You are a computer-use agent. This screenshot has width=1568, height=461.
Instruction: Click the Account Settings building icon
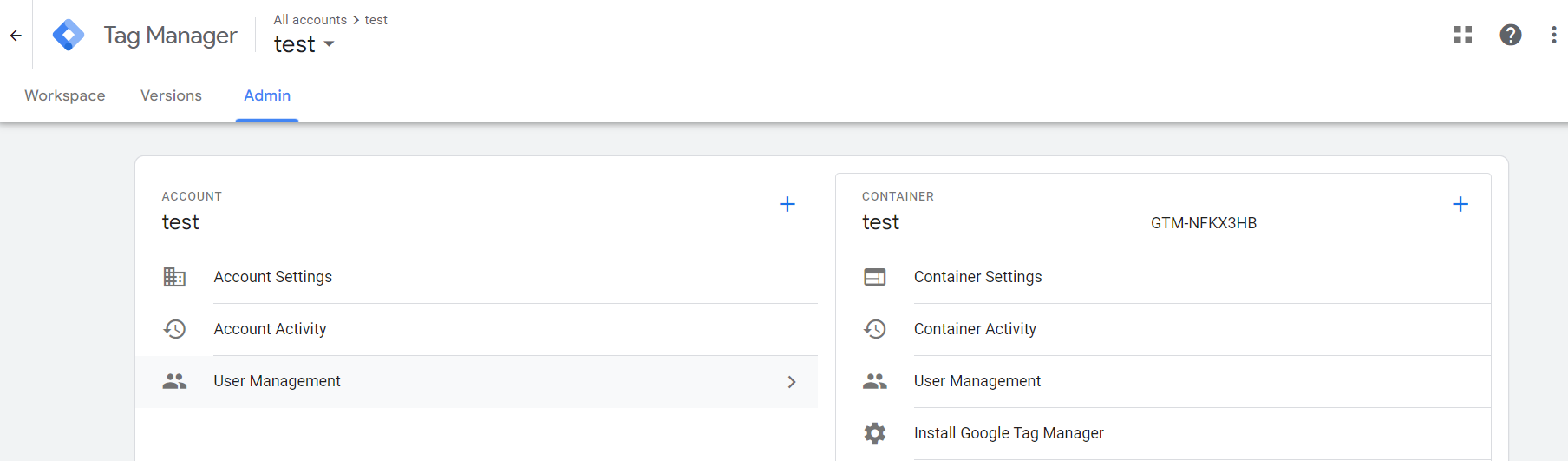point(174,277)
